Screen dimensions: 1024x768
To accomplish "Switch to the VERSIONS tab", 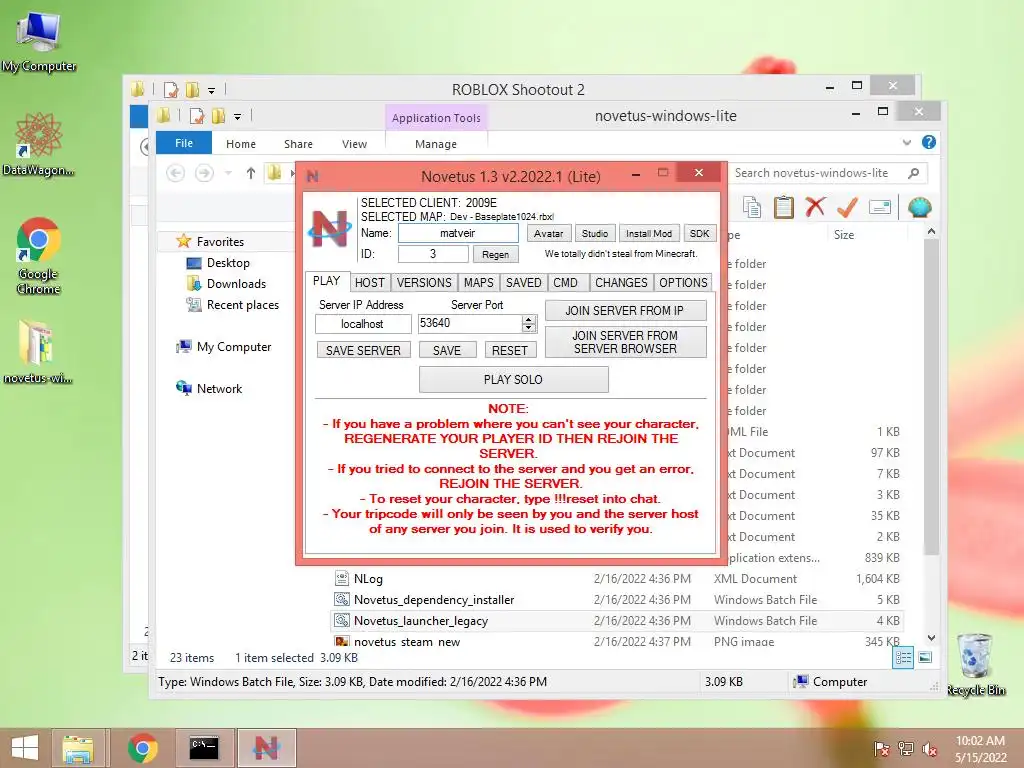I will 424,283.
